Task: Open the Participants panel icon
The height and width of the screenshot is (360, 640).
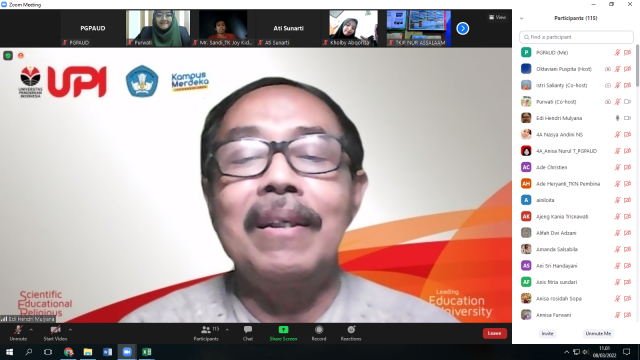Action: click(x=206, y=329)
